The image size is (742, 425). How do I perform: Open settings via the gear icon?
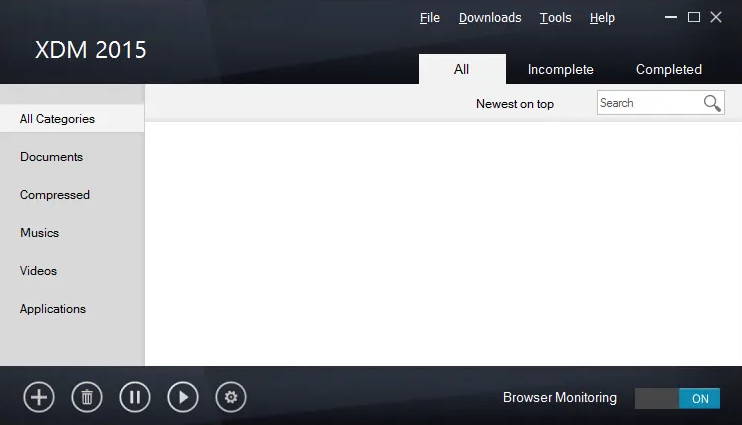tap(231, 397)
